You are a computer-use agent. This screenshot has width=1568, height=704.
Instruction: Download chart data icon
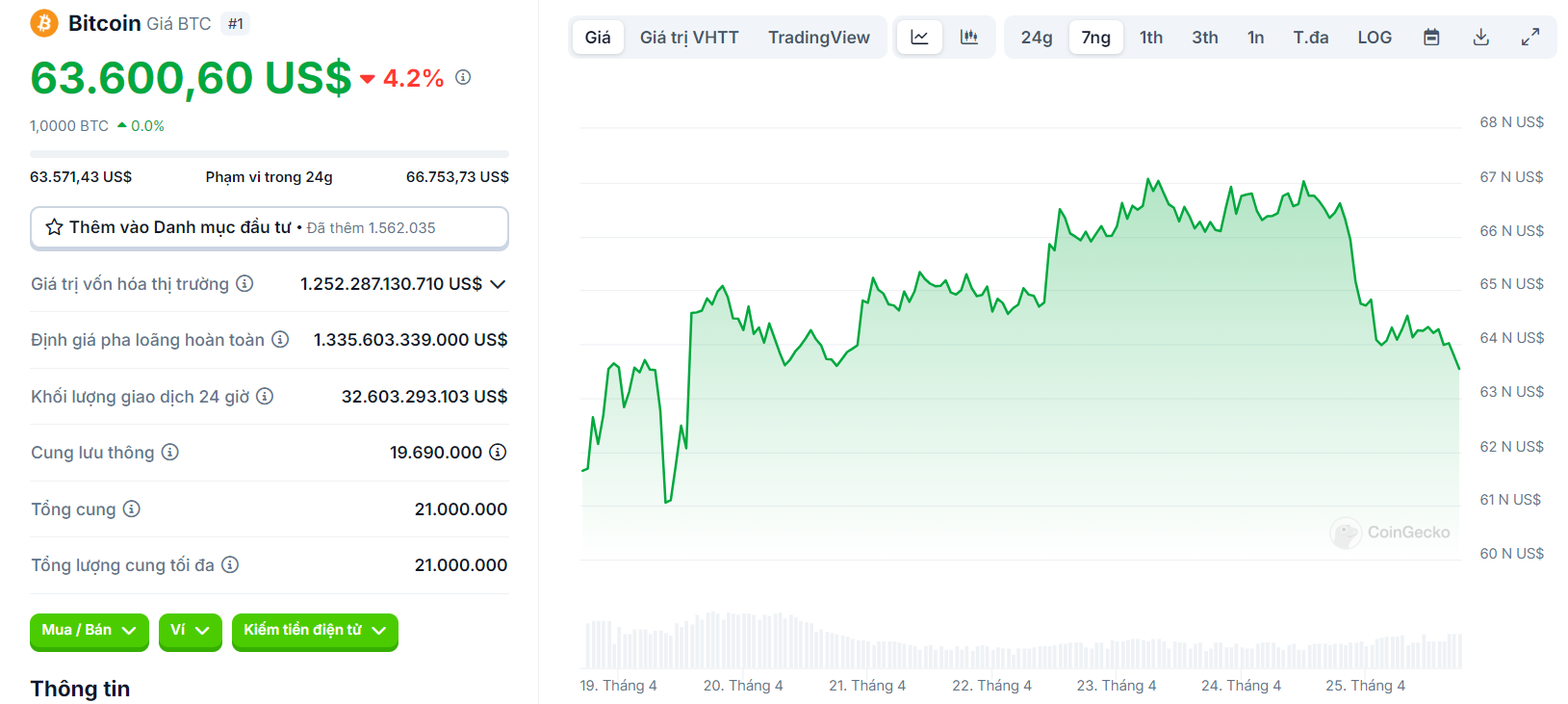coord(1481,38)
